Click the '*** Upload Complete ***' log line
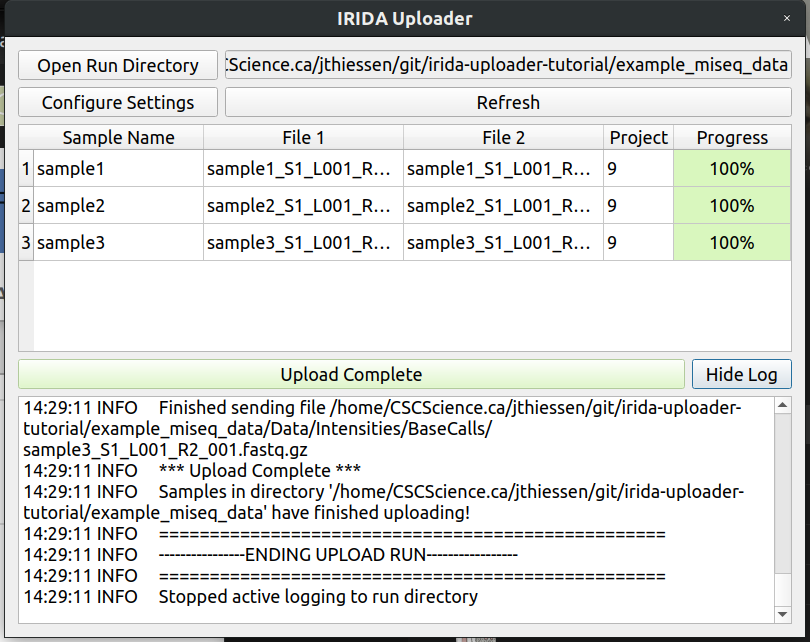This screenshot has width=810, height=642. point(192,471)
